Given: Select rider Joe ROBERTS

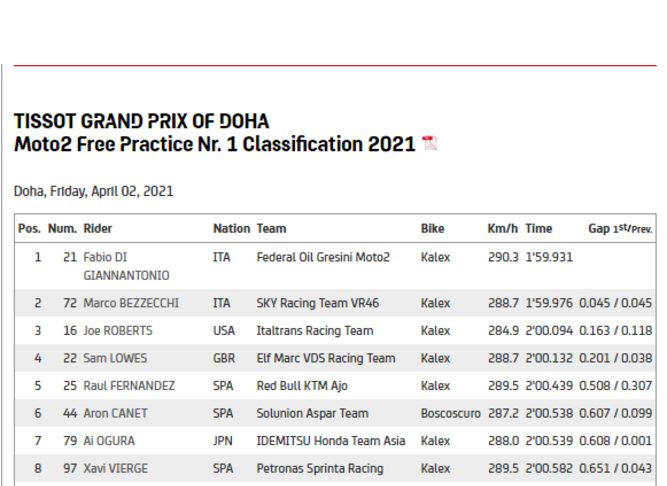Looking at the screenshot, I should (118, 331).
